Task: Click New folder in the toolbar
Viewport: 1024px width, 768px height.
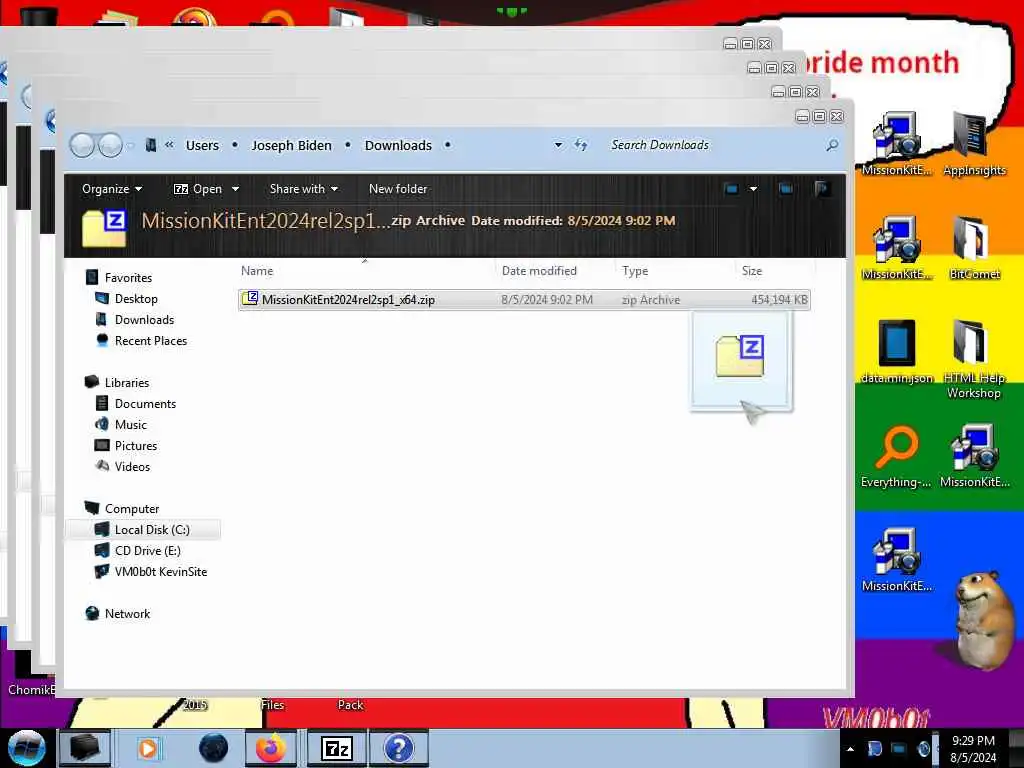Action: (398, 189)
